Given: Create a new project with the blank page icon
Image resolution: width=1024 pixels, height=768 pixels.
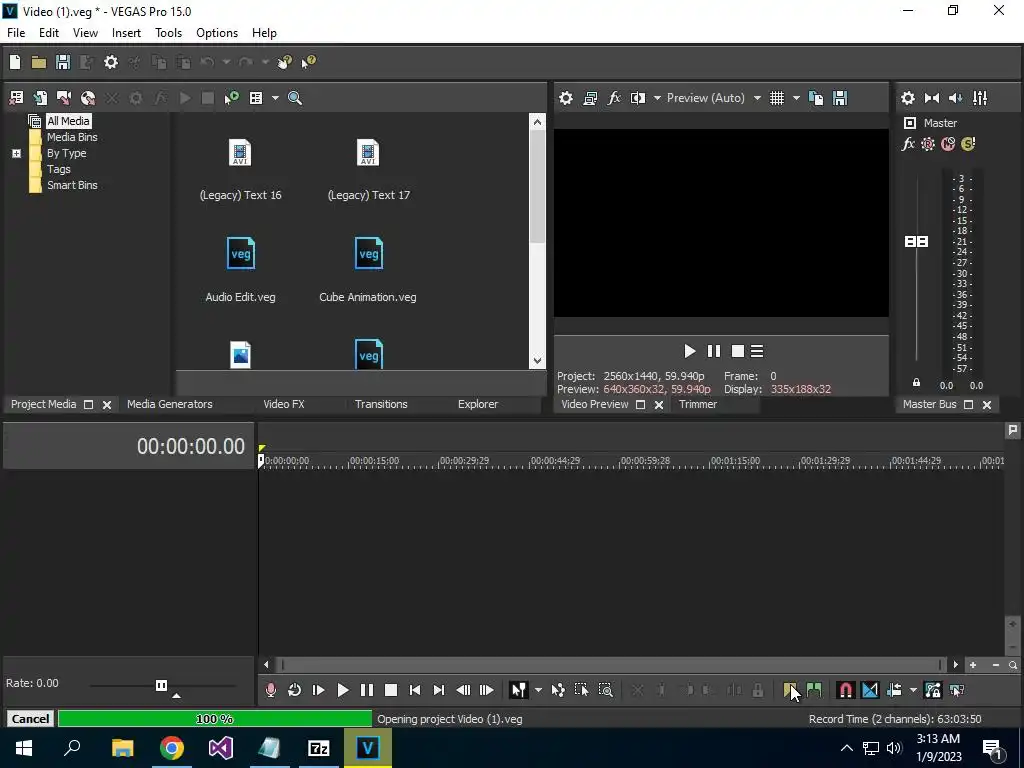Looking at the screenshot, I should click(x=15, y=62).
